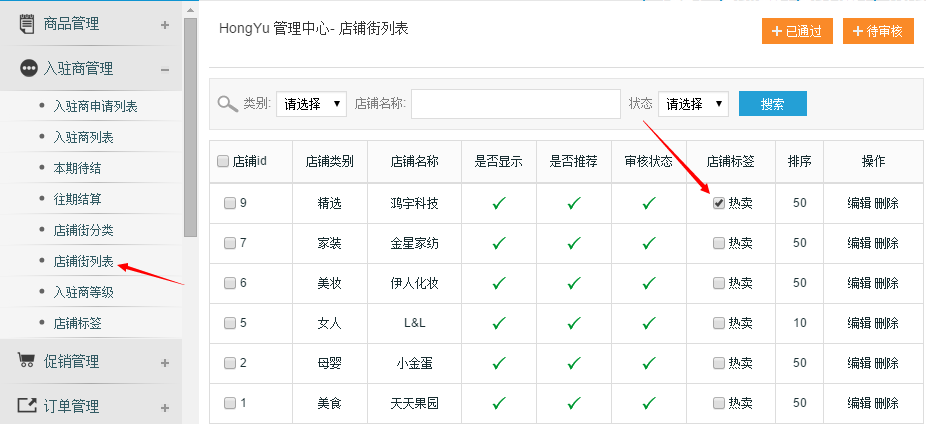Screen dimensions: 926x424
Task: Click the 排序 column header
Action: click(x=800, y=161)
